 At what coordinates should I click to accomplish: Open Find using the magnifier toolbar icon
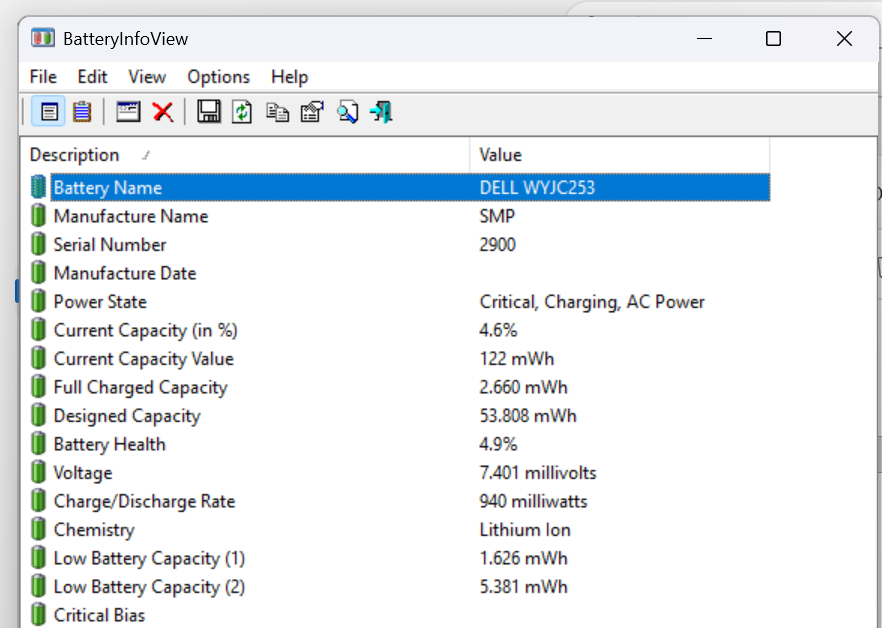pyautogui.click(x=347, y=111)
